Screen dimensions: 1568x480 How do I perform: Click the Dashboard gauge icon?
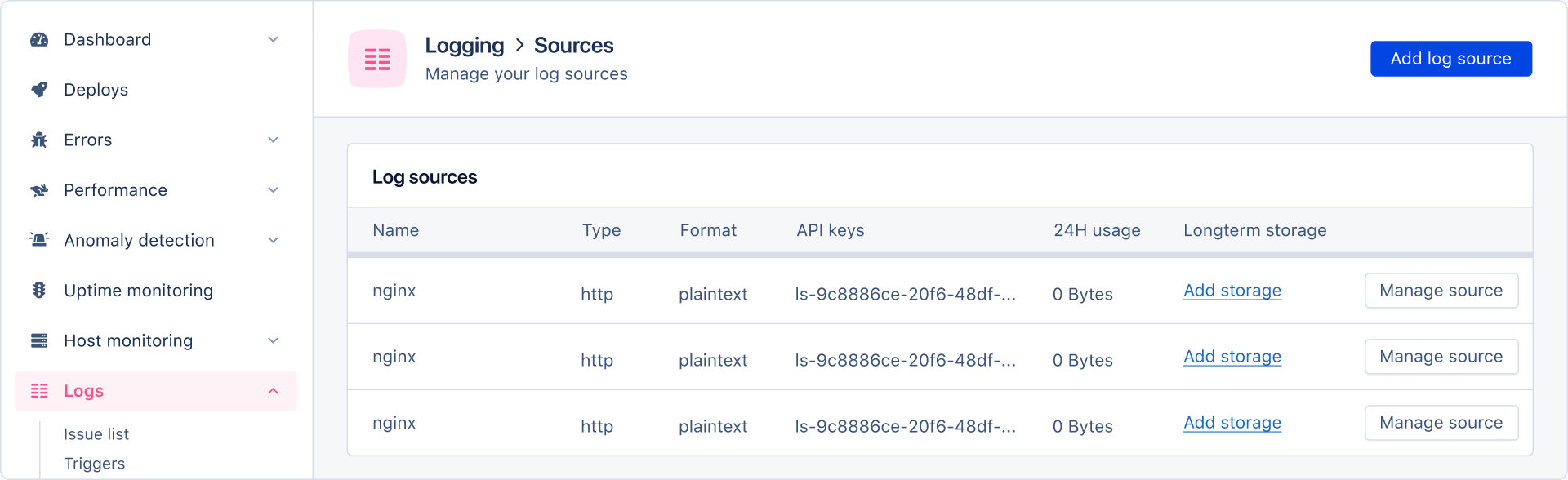click(39, 39)
